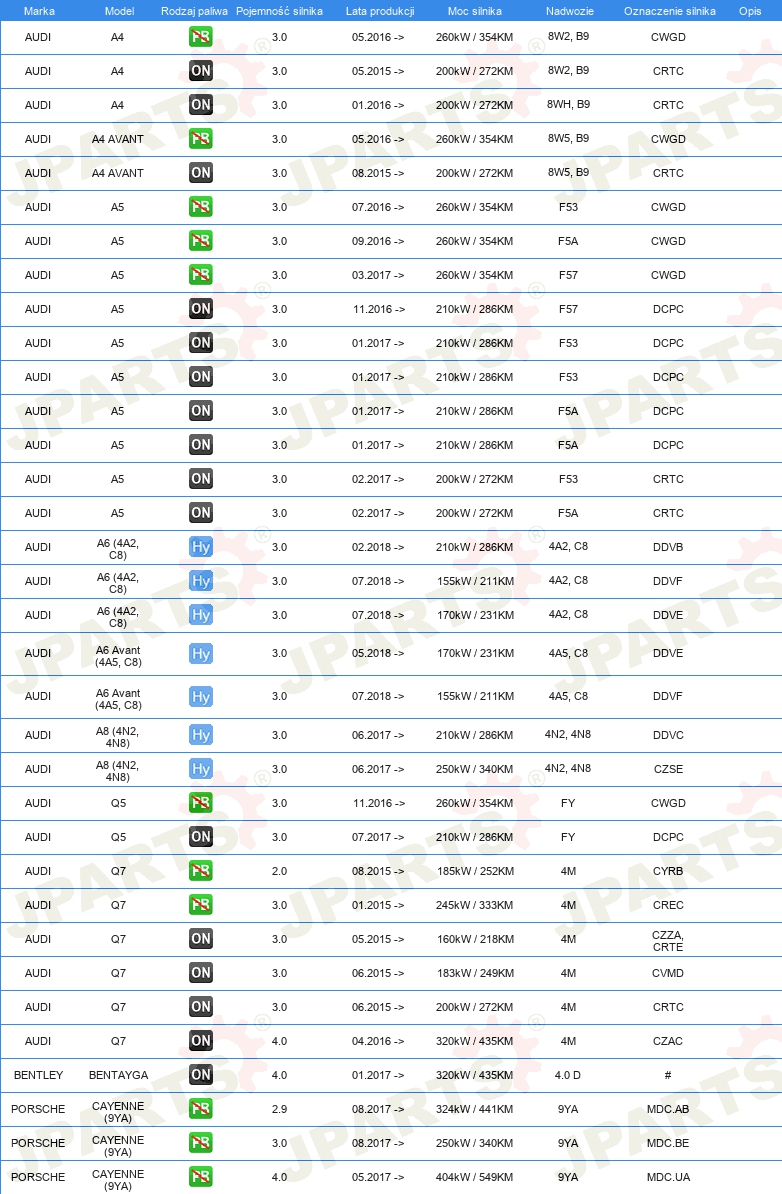Select power value 160kW / 218KM

(475, 939)
